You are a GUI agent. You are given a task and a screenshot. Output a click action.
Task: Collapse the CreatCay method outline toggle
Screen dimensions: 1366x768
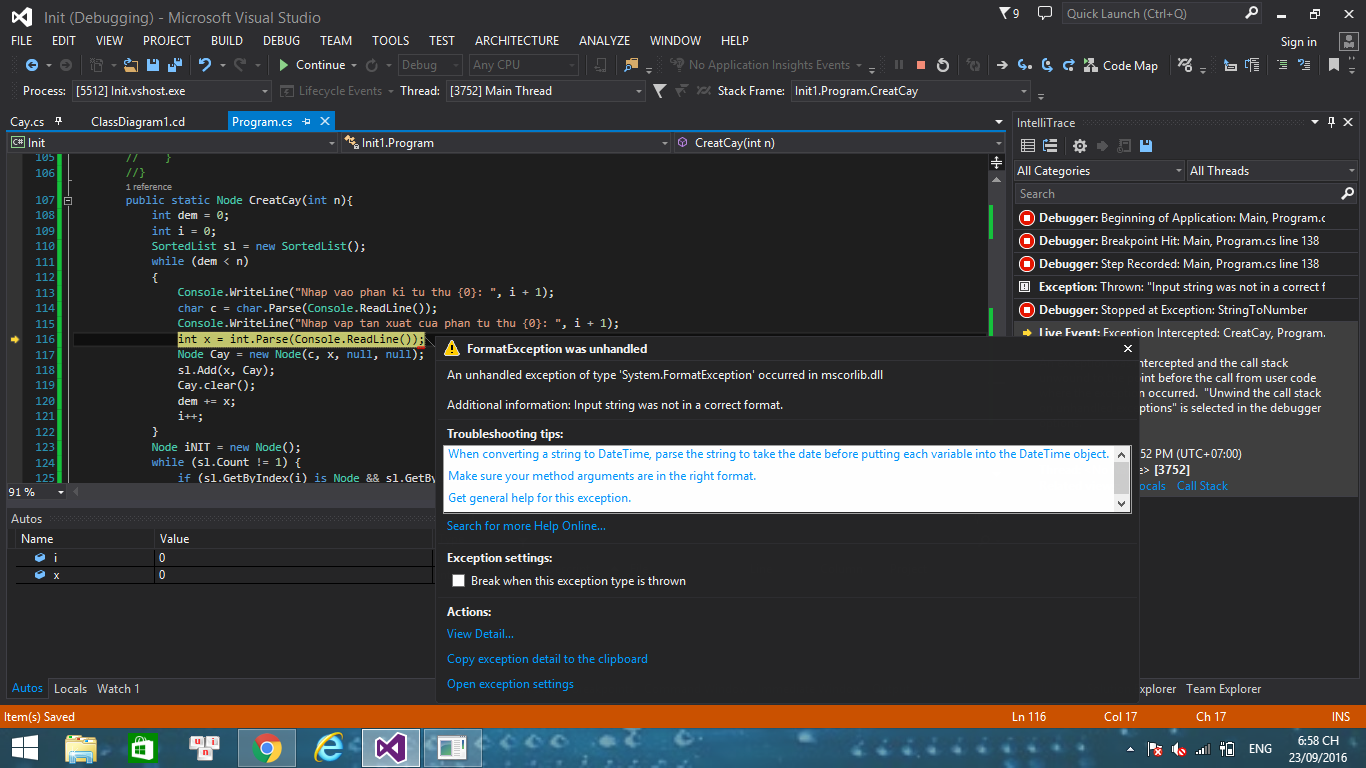(x=68, y=200)
